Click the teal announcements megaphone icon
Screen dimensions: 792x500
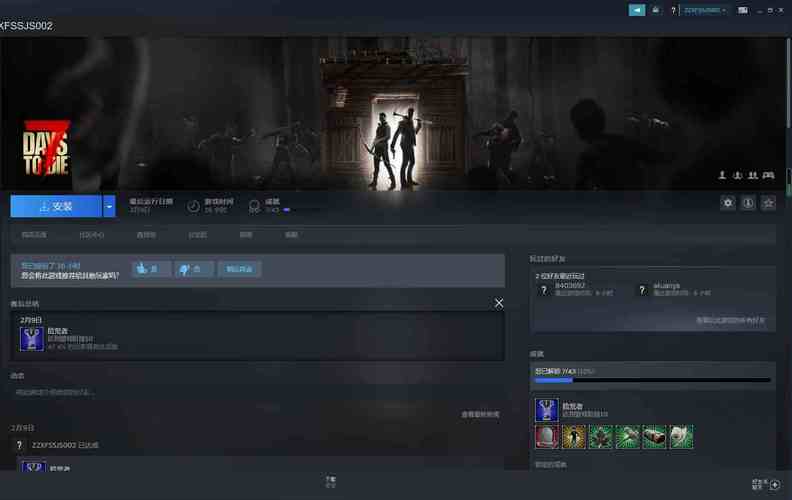(637, 10)
